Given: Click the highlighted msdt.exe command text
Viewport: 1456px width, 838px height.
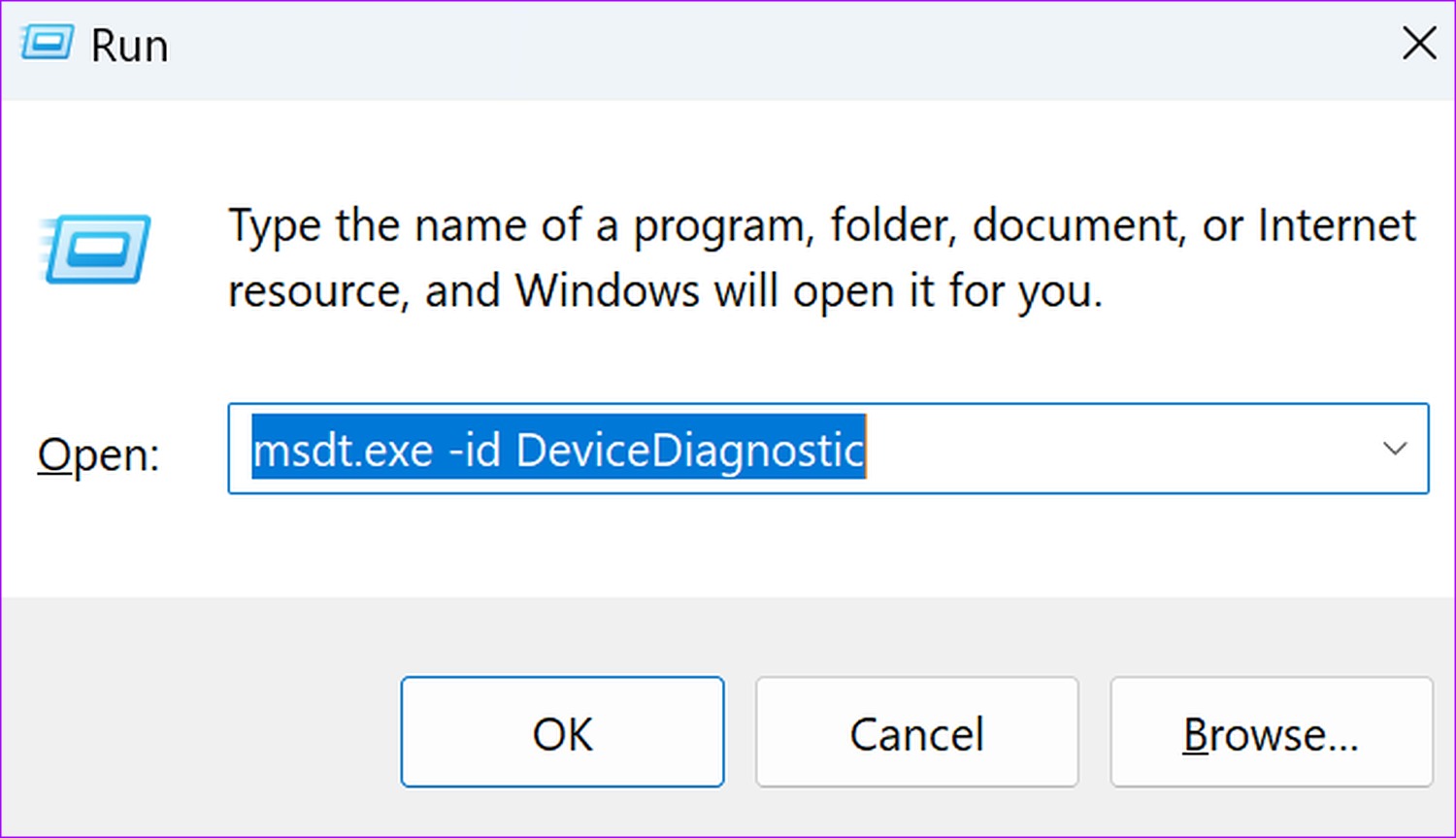Looking at the screenshot, I should [558, 449].
